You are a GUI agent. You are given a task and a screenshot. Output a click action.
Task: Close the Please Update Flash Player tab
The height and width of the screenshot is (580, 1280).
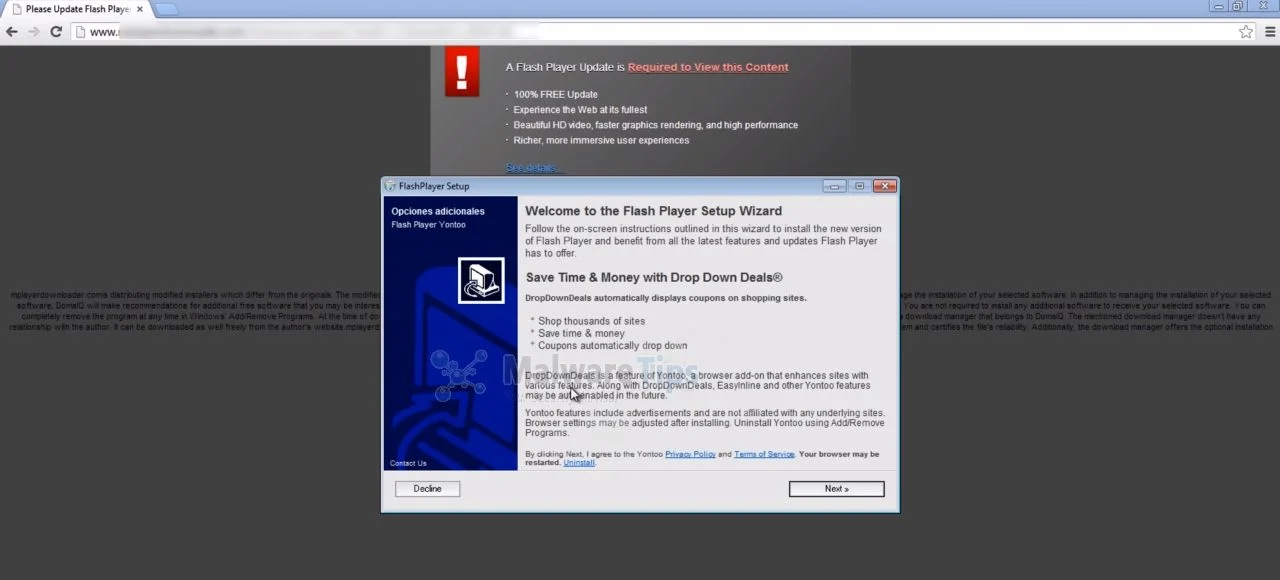point(140,9)
